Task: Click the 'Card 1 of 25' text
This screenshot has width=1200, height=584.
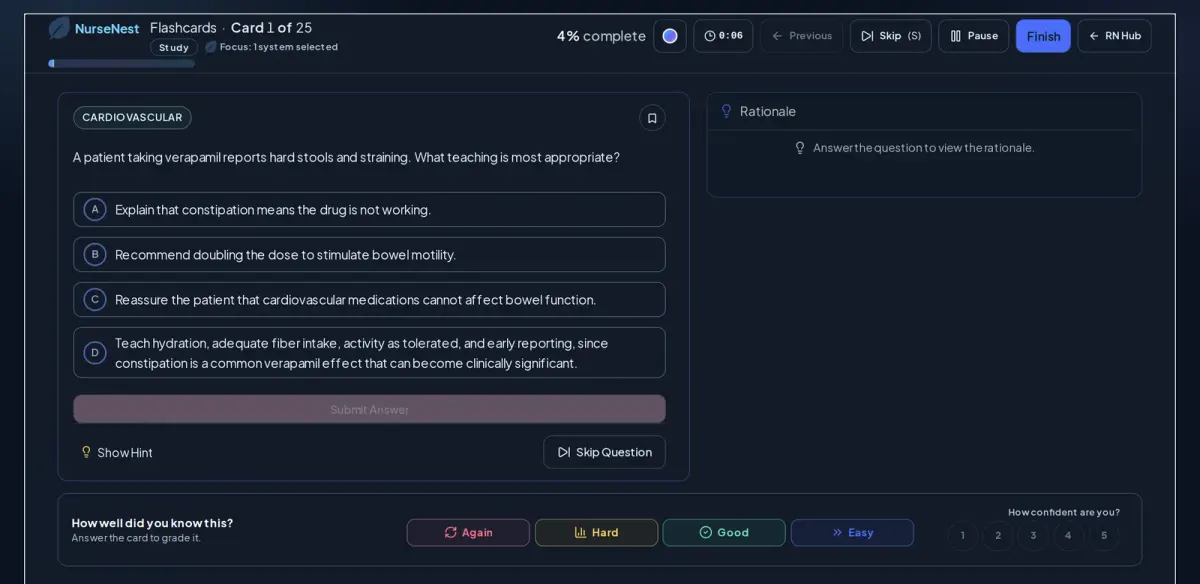Action: tap(272, 28)
